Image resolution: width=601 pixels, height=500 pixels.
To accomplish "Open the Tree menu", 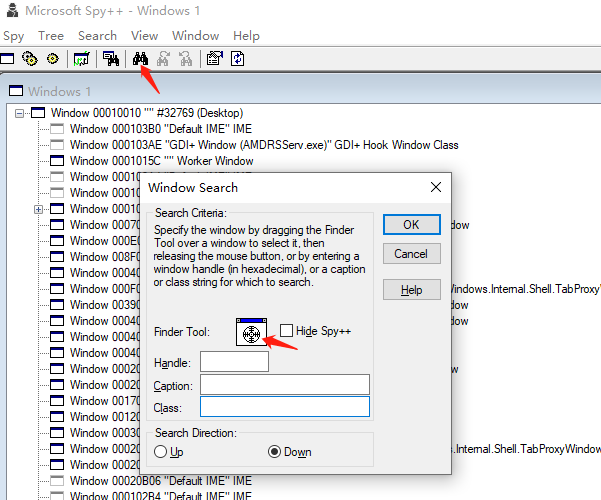I will coord(51,36).
